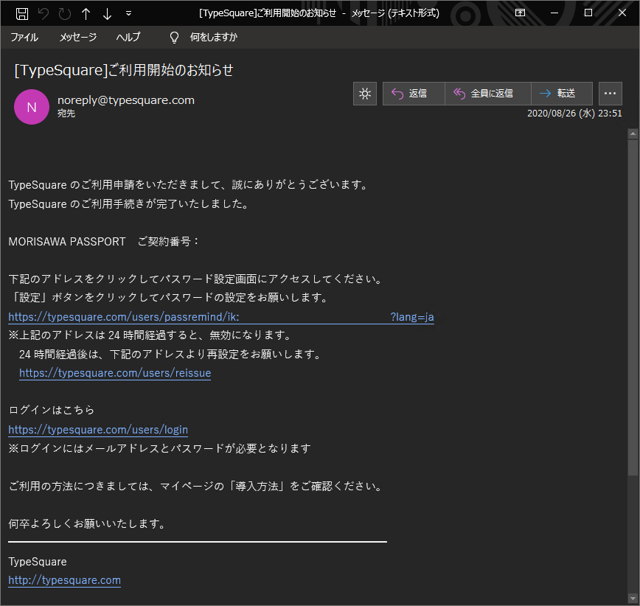Open Customize Quick Access Toolbar dropdown
The image size is (640, 606).
click(129, 13)
